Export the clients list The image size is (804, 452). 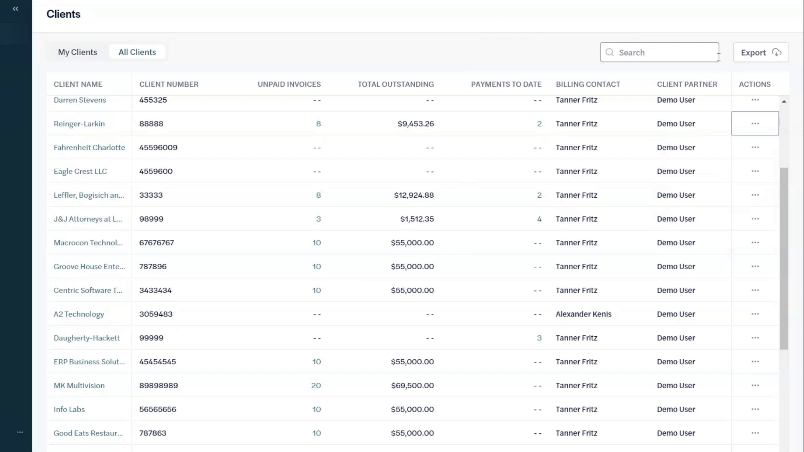[760, 52]
